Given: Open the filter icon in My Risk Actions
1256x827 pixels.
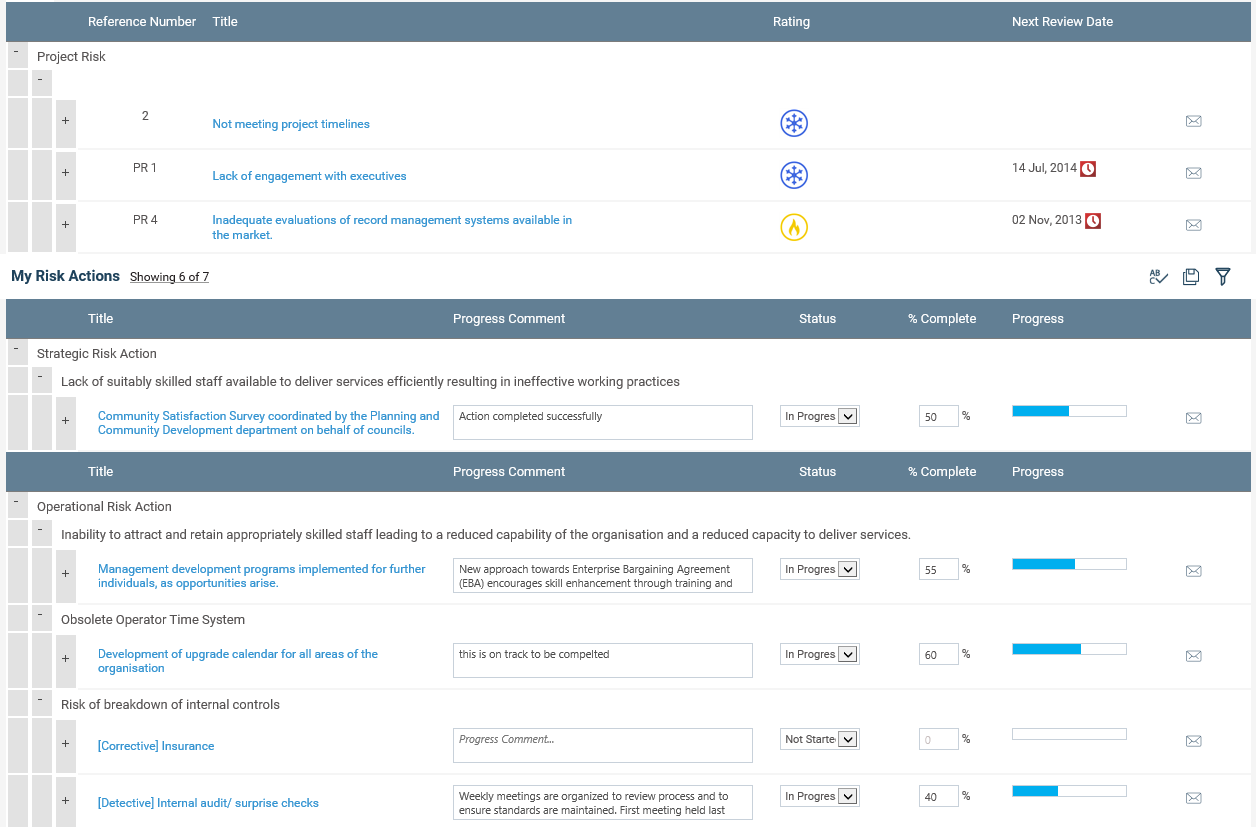Looking at the screenshot, I should (x=1222, y=277).
